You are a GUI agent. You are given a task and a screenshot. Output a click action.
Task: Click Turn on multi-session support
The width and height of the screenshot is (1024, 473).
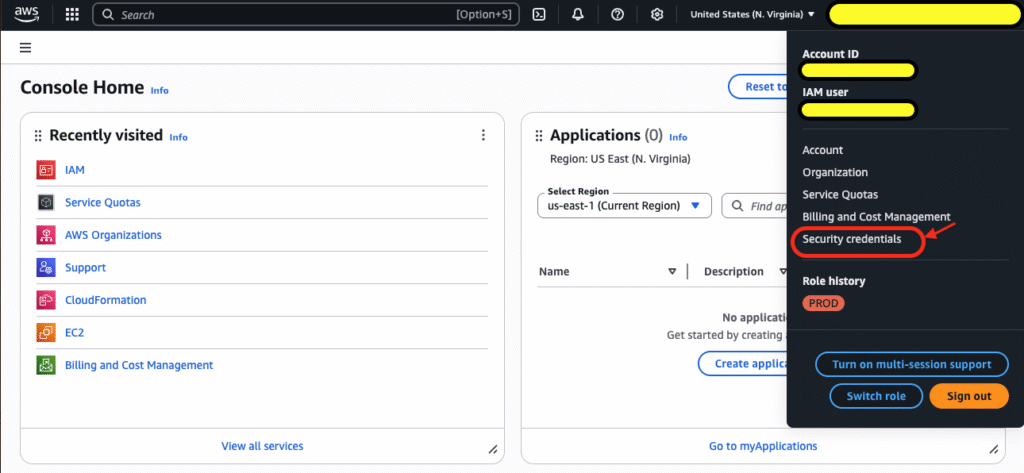(x=912, y=365)
